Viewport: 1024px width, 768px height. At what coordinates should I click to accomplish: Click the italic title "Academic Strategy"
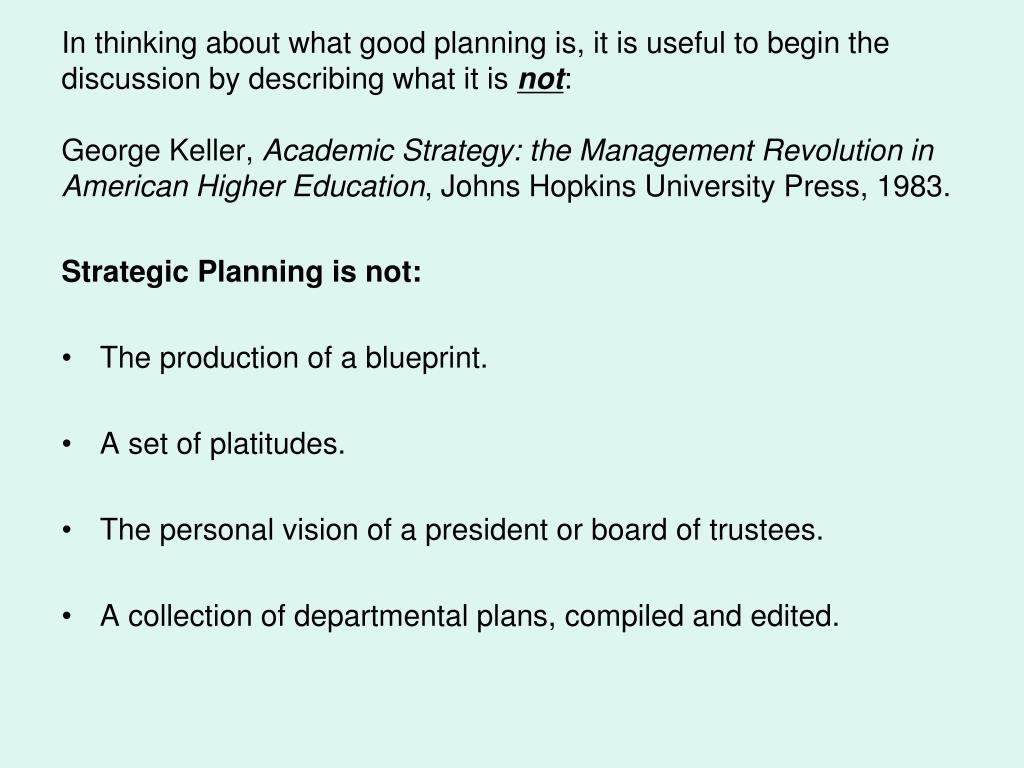click(389, 151)
